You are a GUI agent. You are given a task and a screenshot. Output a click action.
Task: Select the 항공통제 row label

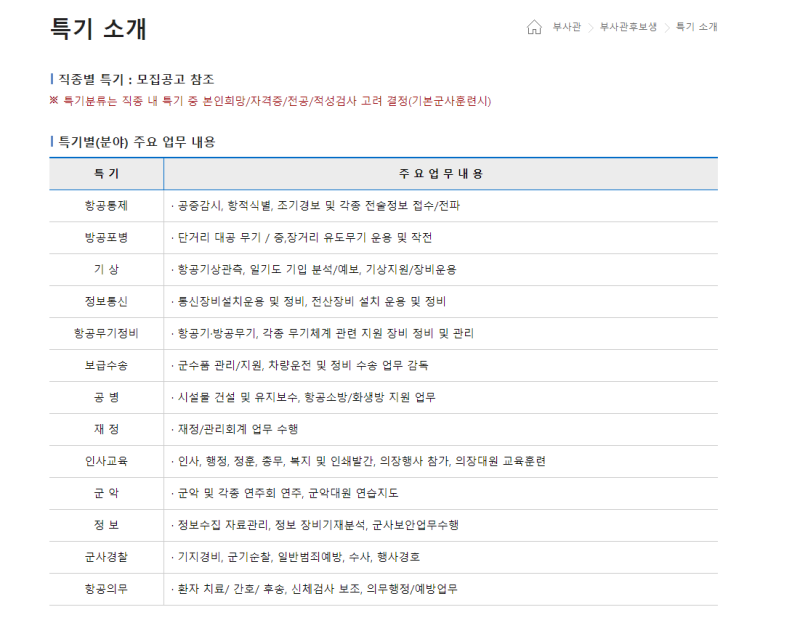point(106,206)
